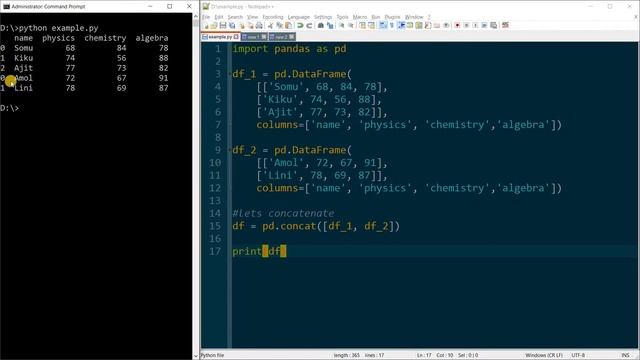Open the Window menu

[x=414, y=17]
